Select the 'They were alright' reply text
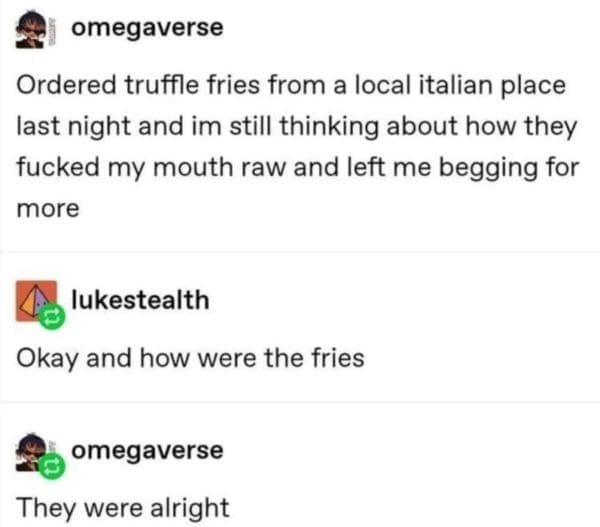The image size is (600, 527). point(123,508)
